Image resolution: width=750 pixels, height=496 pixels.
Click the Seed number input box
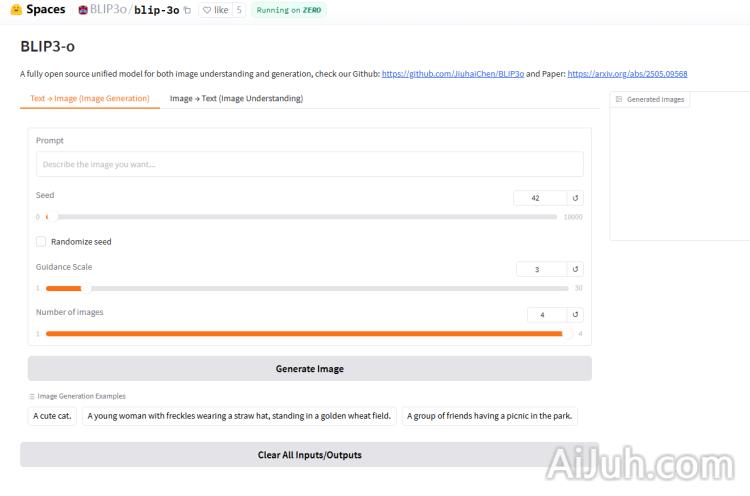(540, 198)
